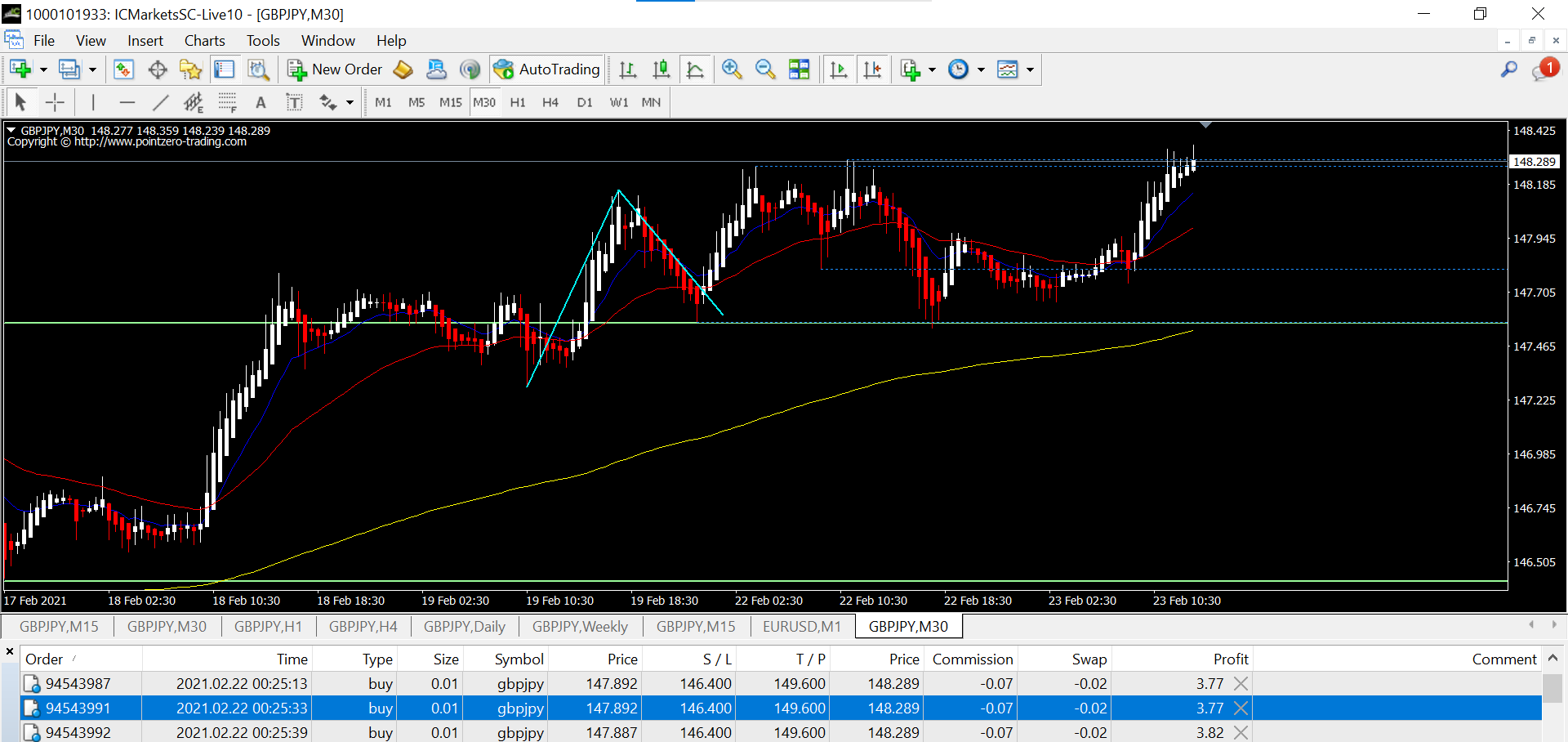This screenshot has width=1568, height=742.
Task: Select the cursor arrow tool
Action: coord(21,102)
